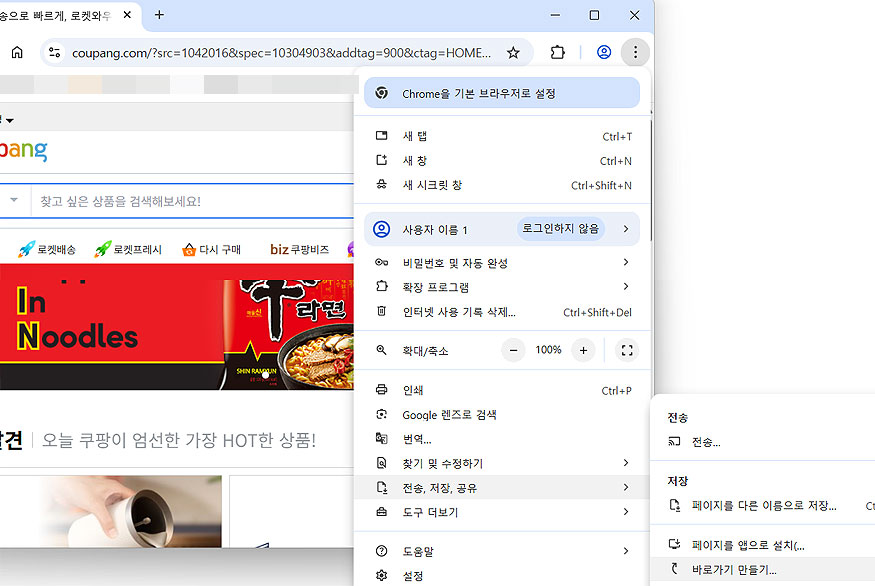Click the translate icon beside 번역
The height and width of the screenshot is (586, 875).
tap(382, 439)
